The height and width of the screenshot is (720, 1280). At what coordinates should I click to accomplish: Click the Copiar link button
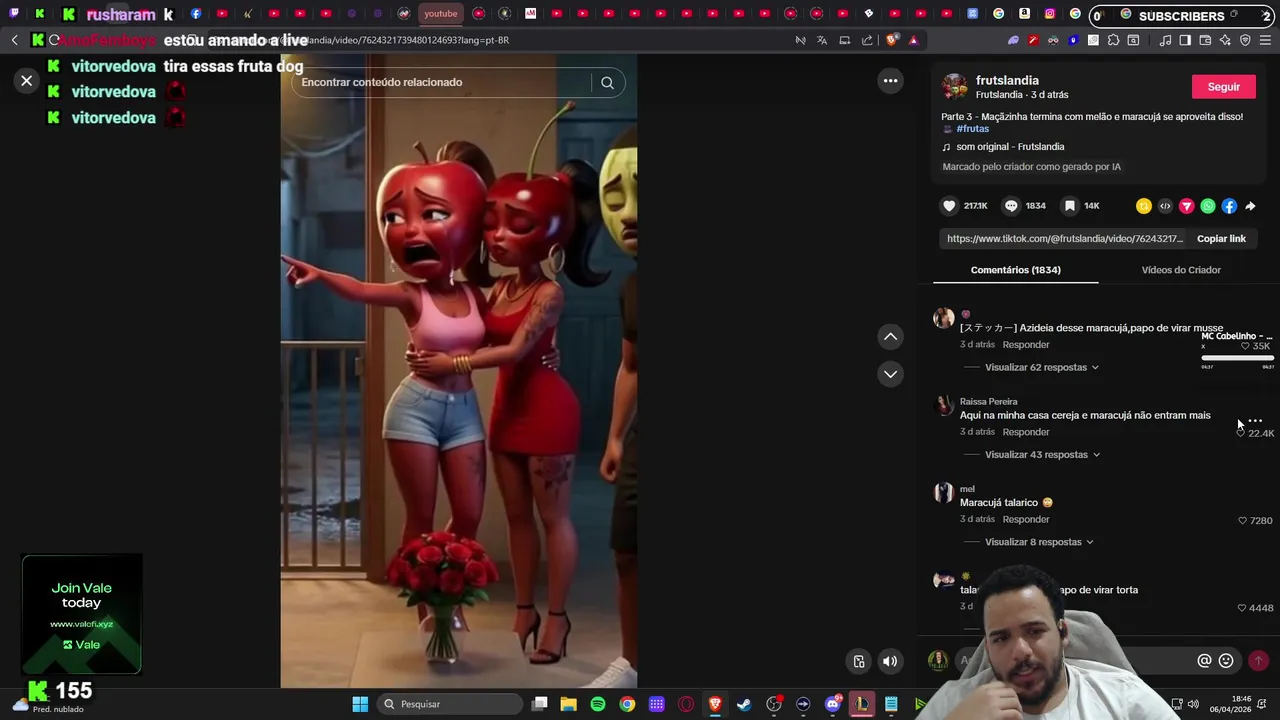[x=1221, y=239]
